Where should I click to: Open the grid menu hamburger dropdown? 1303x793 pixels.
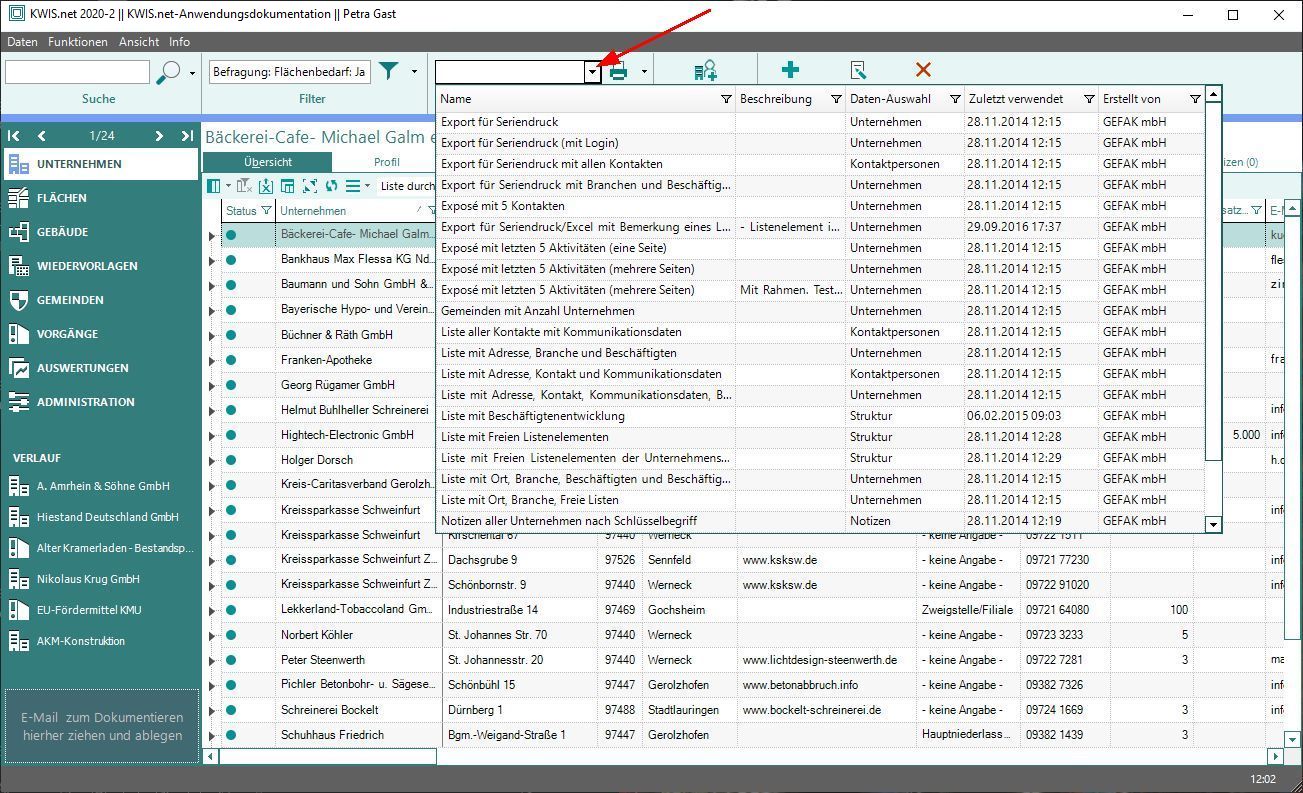(x=357, y=186)
